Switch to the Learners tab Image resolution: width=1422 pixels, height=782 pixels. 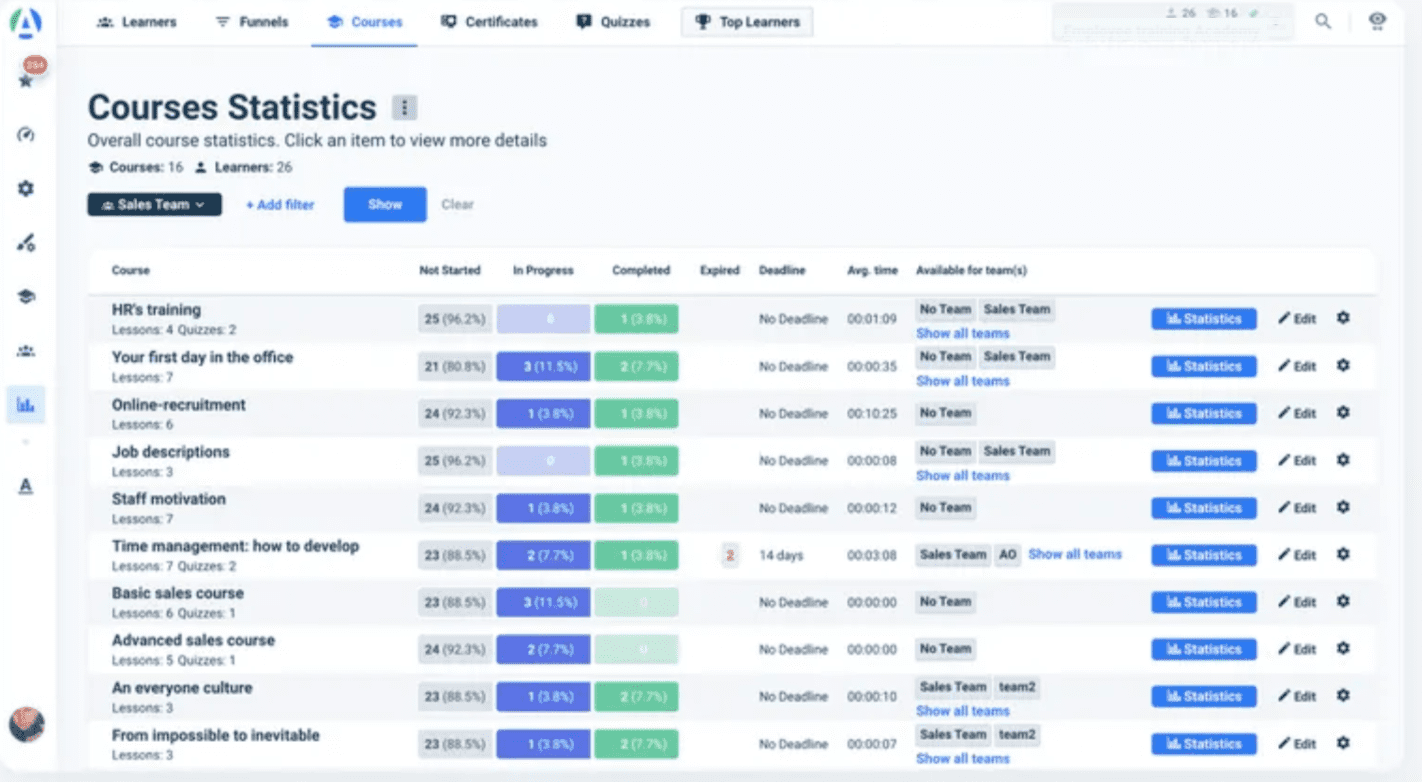(x=136, y=22)
